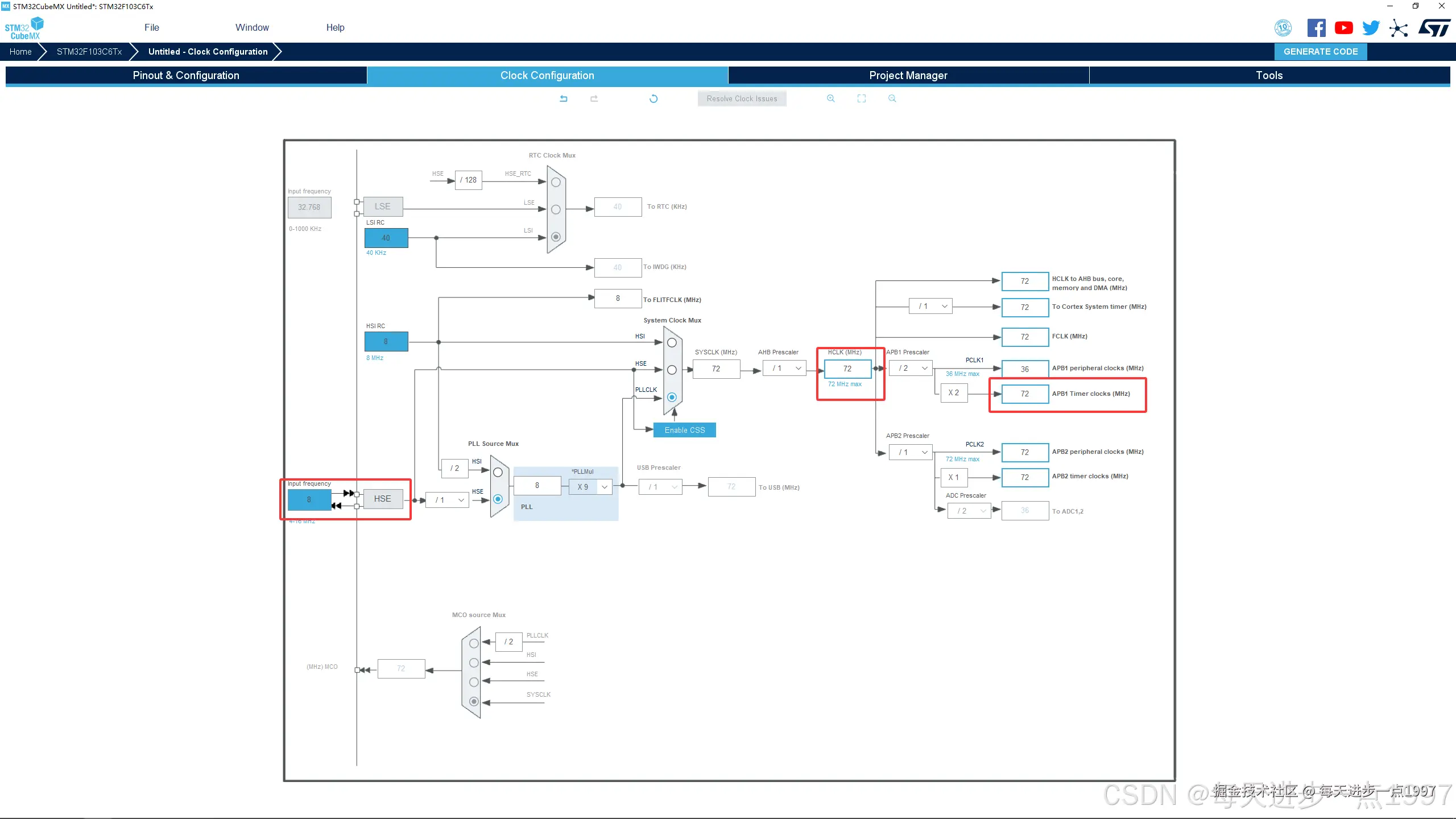The image size is (1456, 819).
Task: Click the Enable CSS button
Action: (x=684, y=430)
